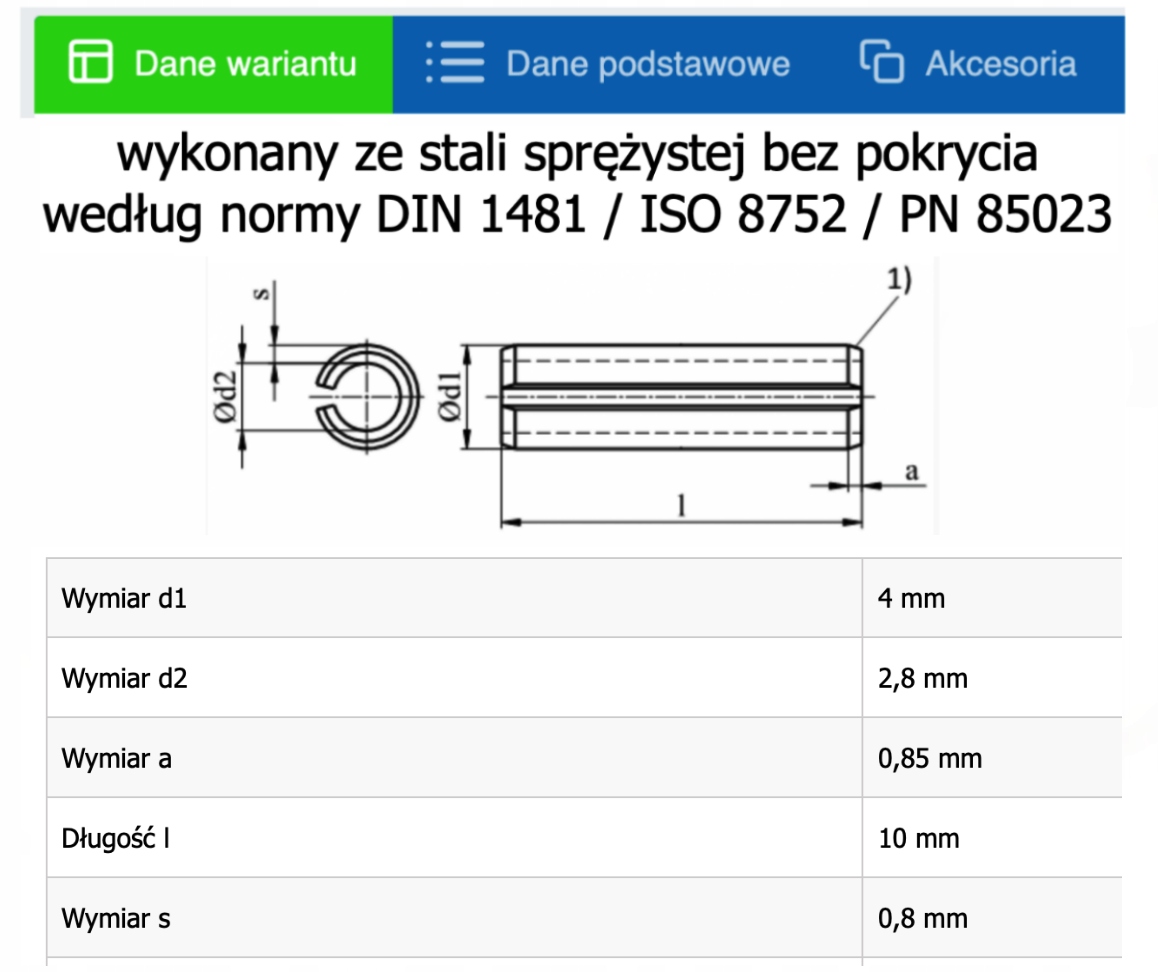
Task: Select the '0,8 mm' value cell
Action: (x=992, y=919)
